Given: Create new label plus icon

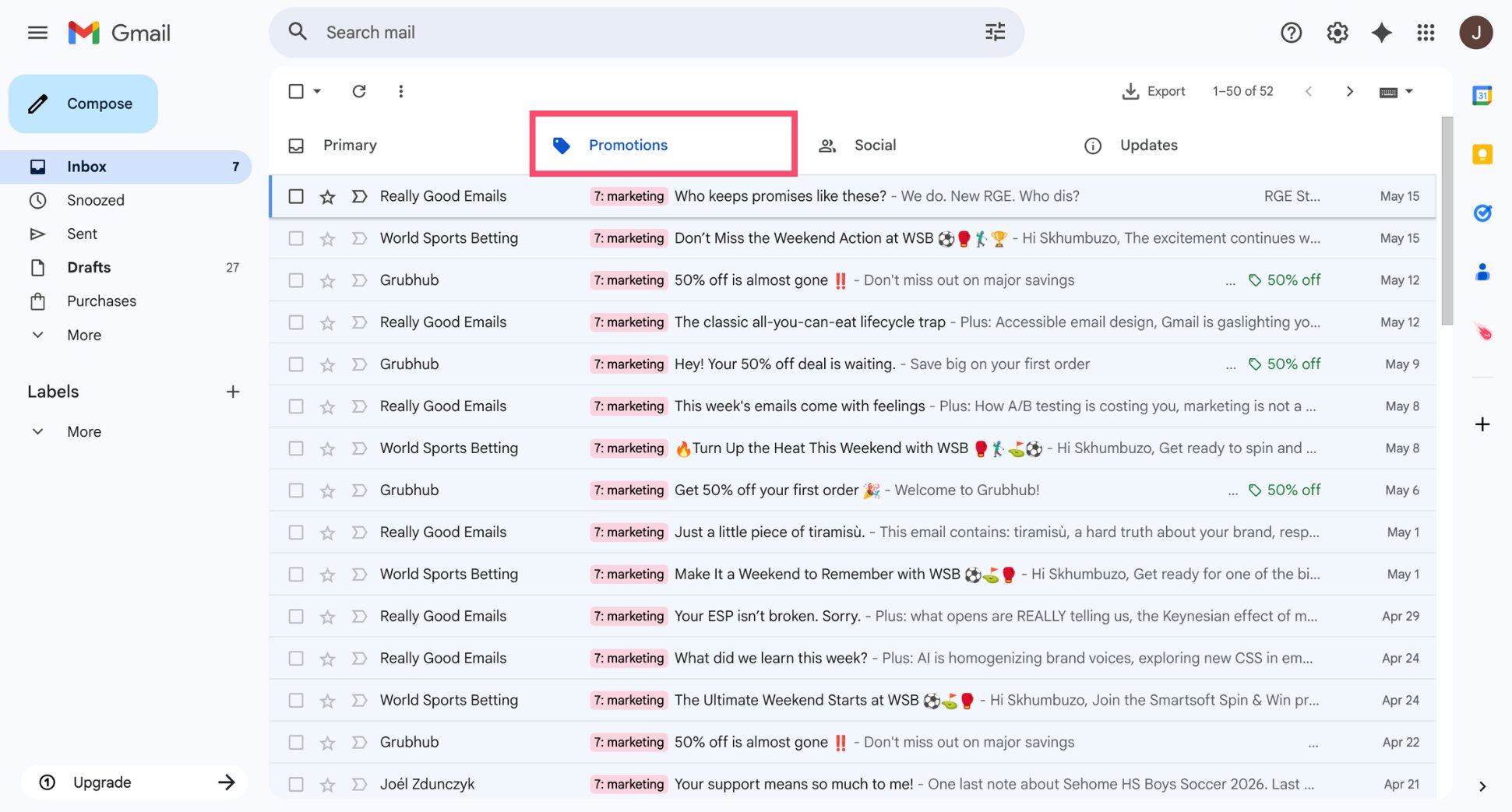Looking at the screenshot, I should click(x=232, y=392).
